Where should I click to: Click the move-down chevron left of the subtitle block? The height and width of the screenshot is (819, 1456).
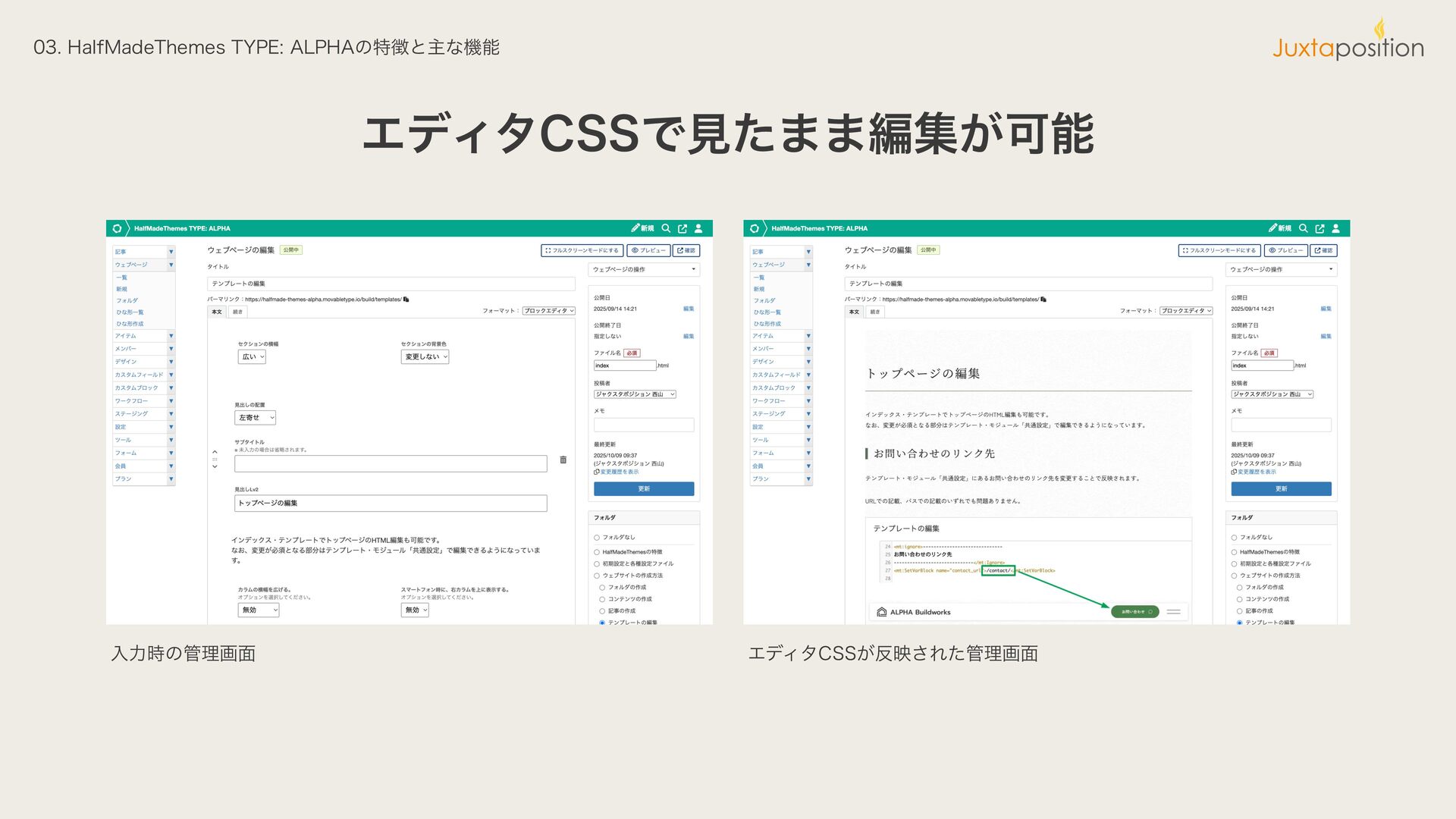(215, 467)
